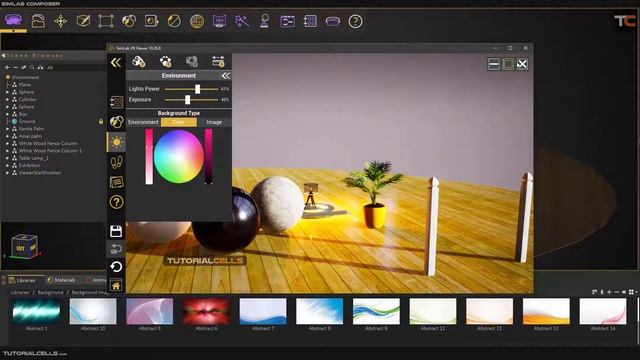Expand the ViewerStartPosition tree node
Viewport: 640px width, 360px height.
7,173
